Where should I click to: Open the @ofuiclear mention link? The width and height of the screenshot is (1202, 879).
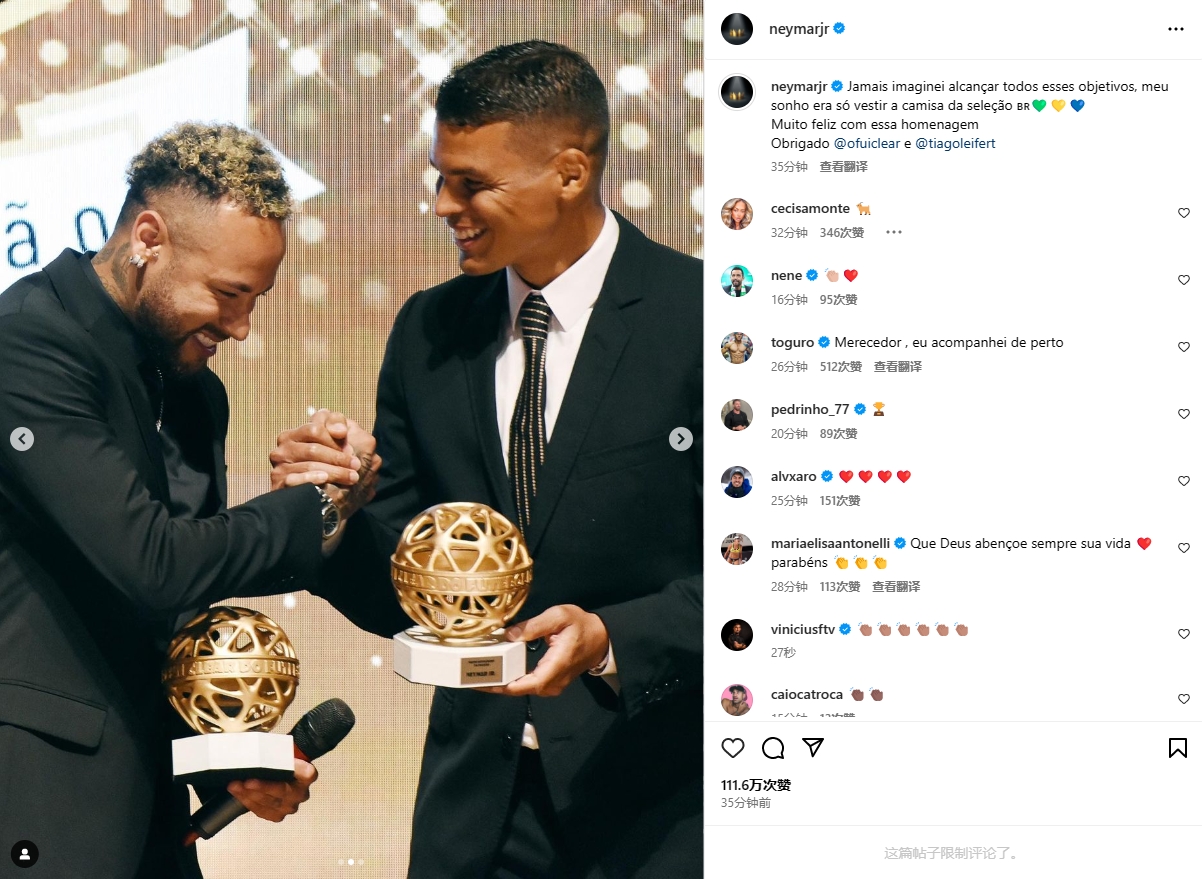point(867,144)
